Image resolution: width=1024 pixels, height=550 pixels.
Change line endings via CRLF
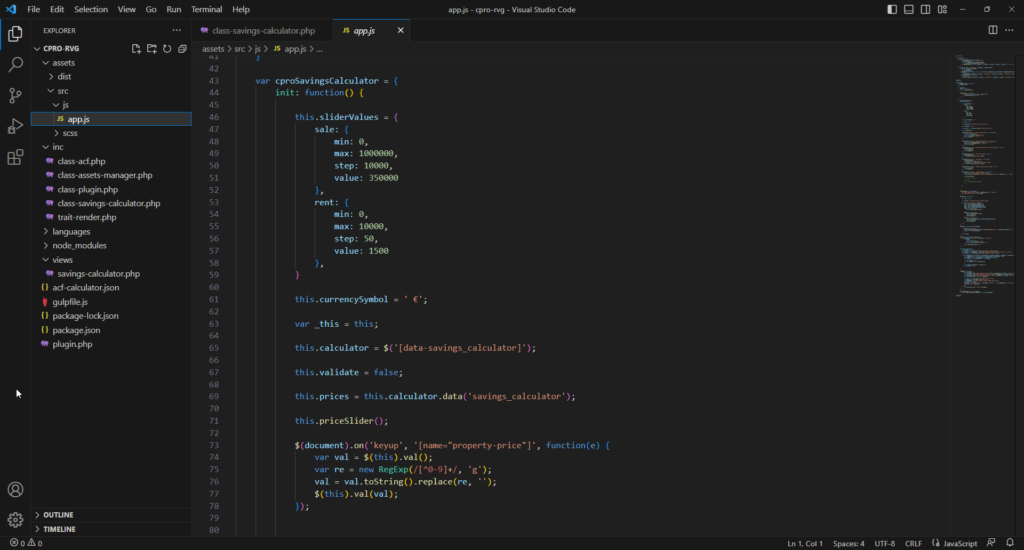click(x=913, y=543)
